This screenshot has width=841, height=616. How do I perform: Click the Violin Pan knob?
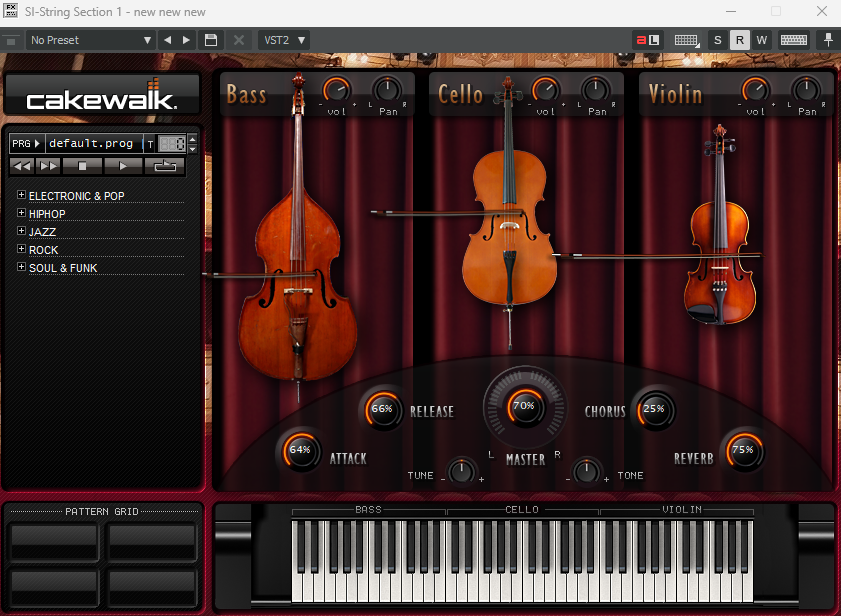click(x=806, y=89)
